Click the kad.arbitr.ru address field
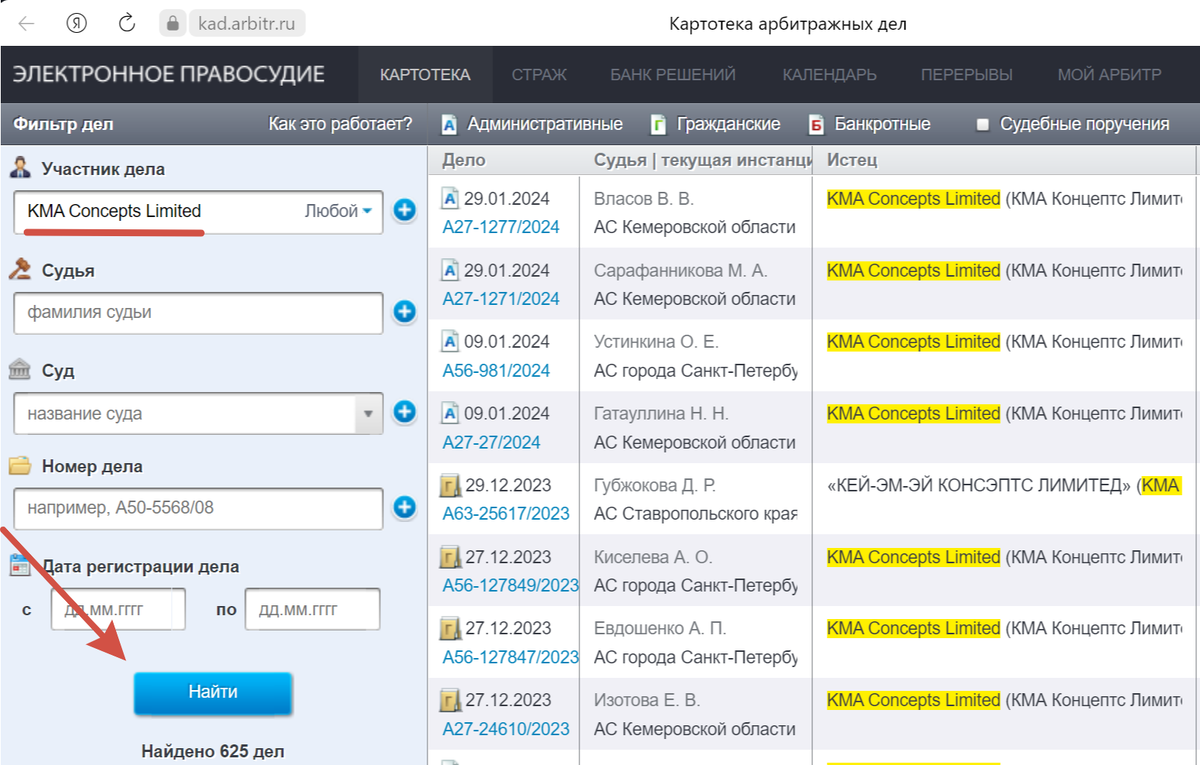The height and width of the screenshot is (765, 1200). point(245,23)
